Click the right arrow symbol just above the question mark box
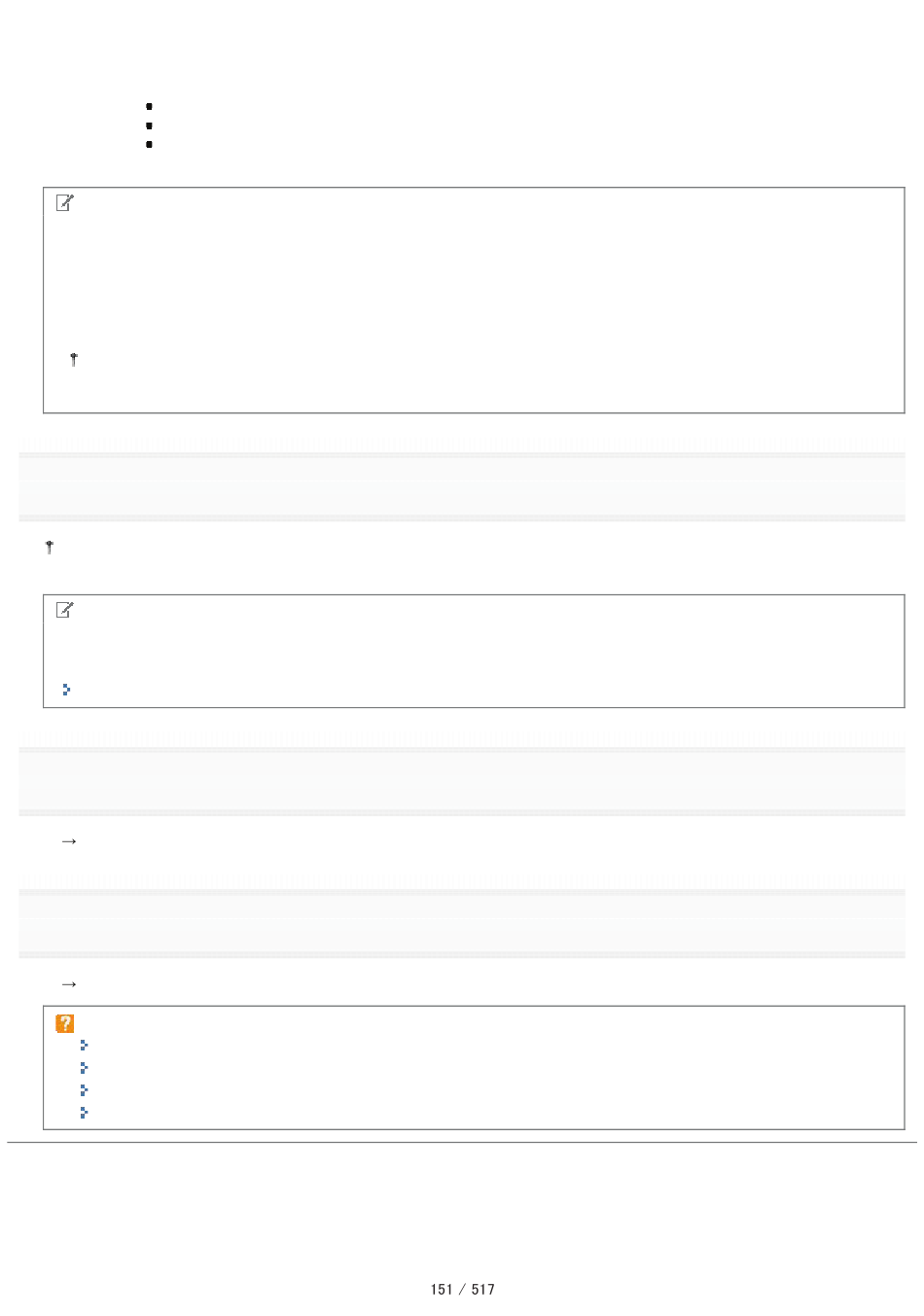 [69, 984]
